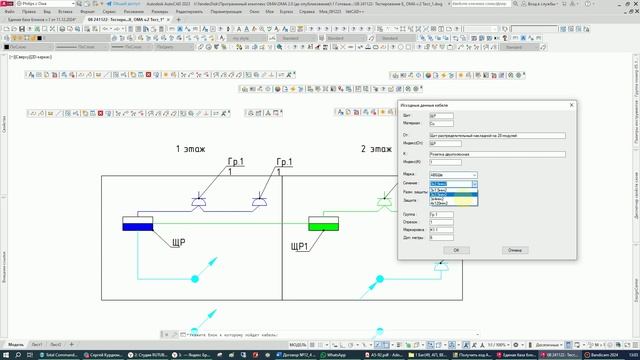Switch to the Модель tab
The image size is (640, 360).
16,344
